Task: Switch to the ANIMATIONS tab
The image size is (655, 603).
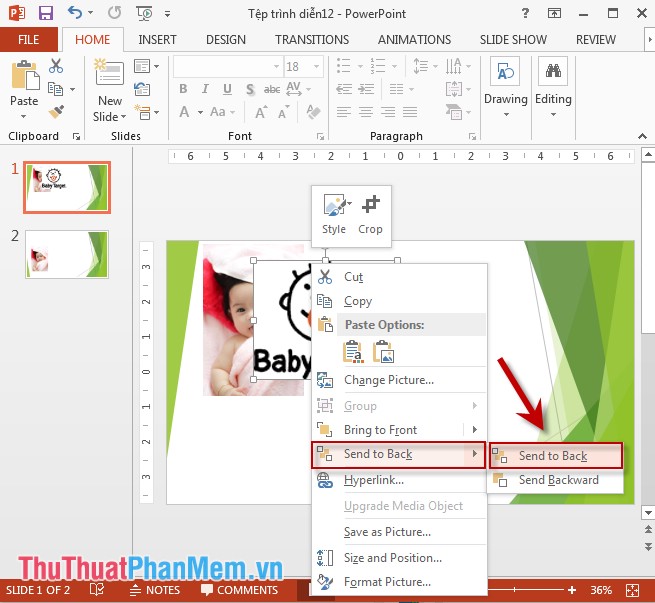Action: 414,40
